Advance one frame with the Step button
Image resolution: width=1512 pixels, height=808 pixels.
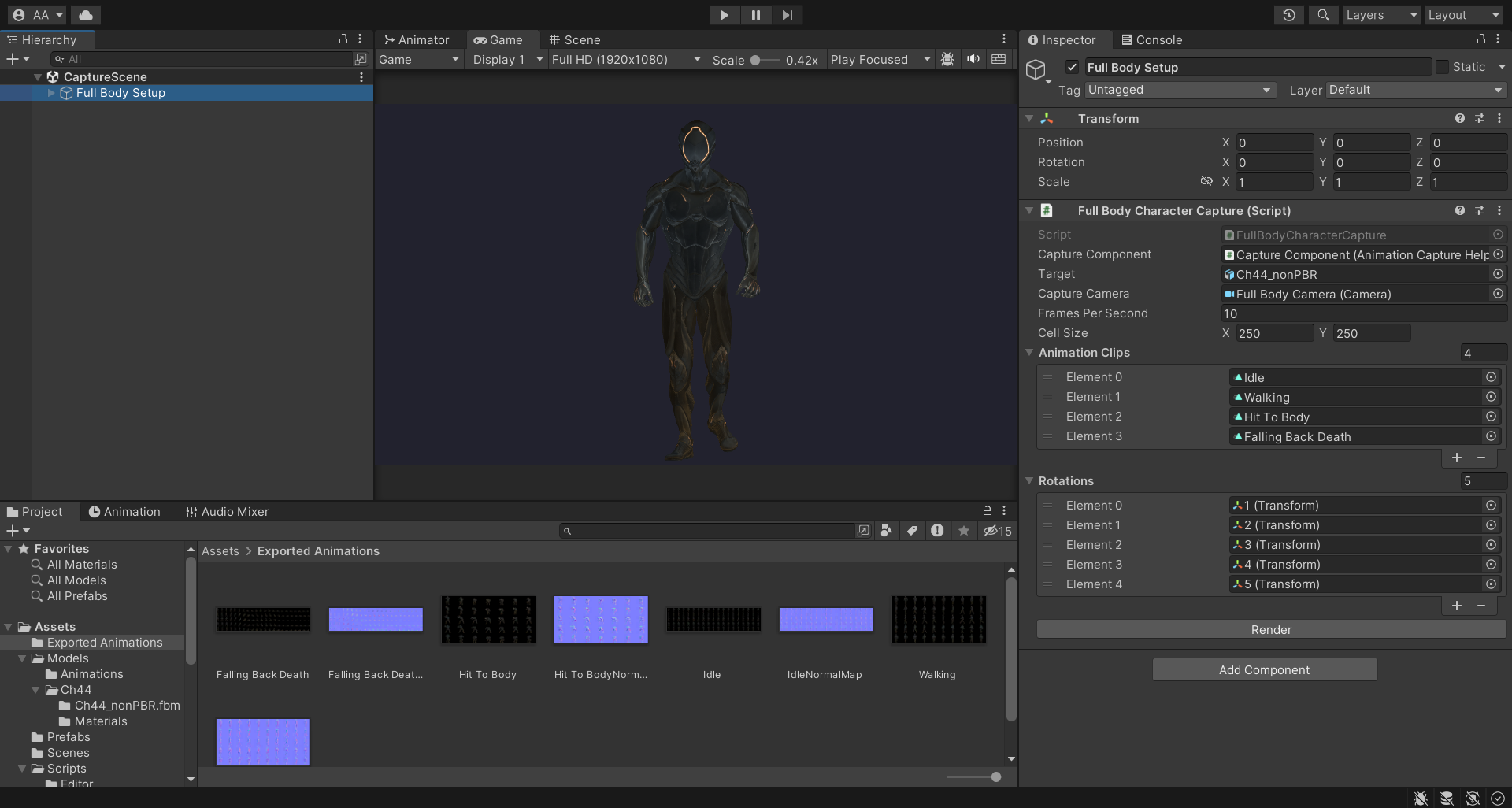(787, 15)
